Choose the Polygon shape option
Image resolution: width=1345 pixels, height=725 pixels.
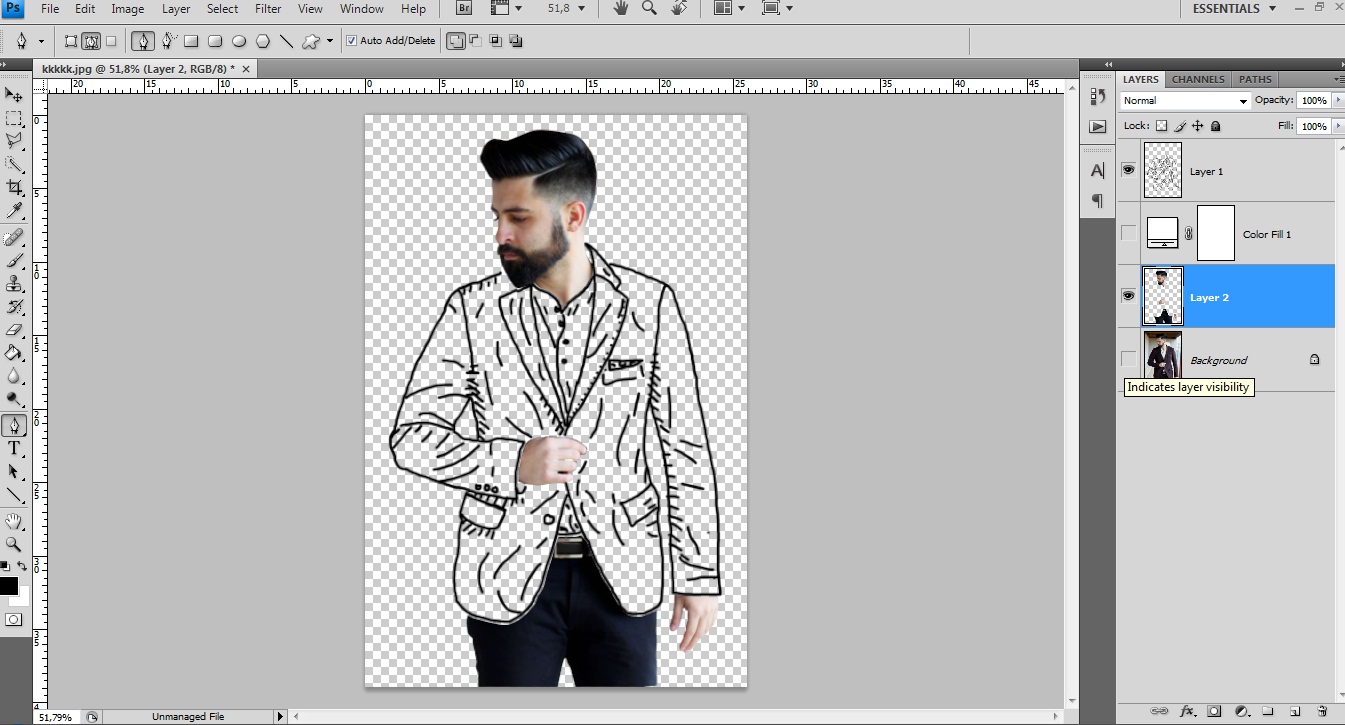(x=263, y=41)
